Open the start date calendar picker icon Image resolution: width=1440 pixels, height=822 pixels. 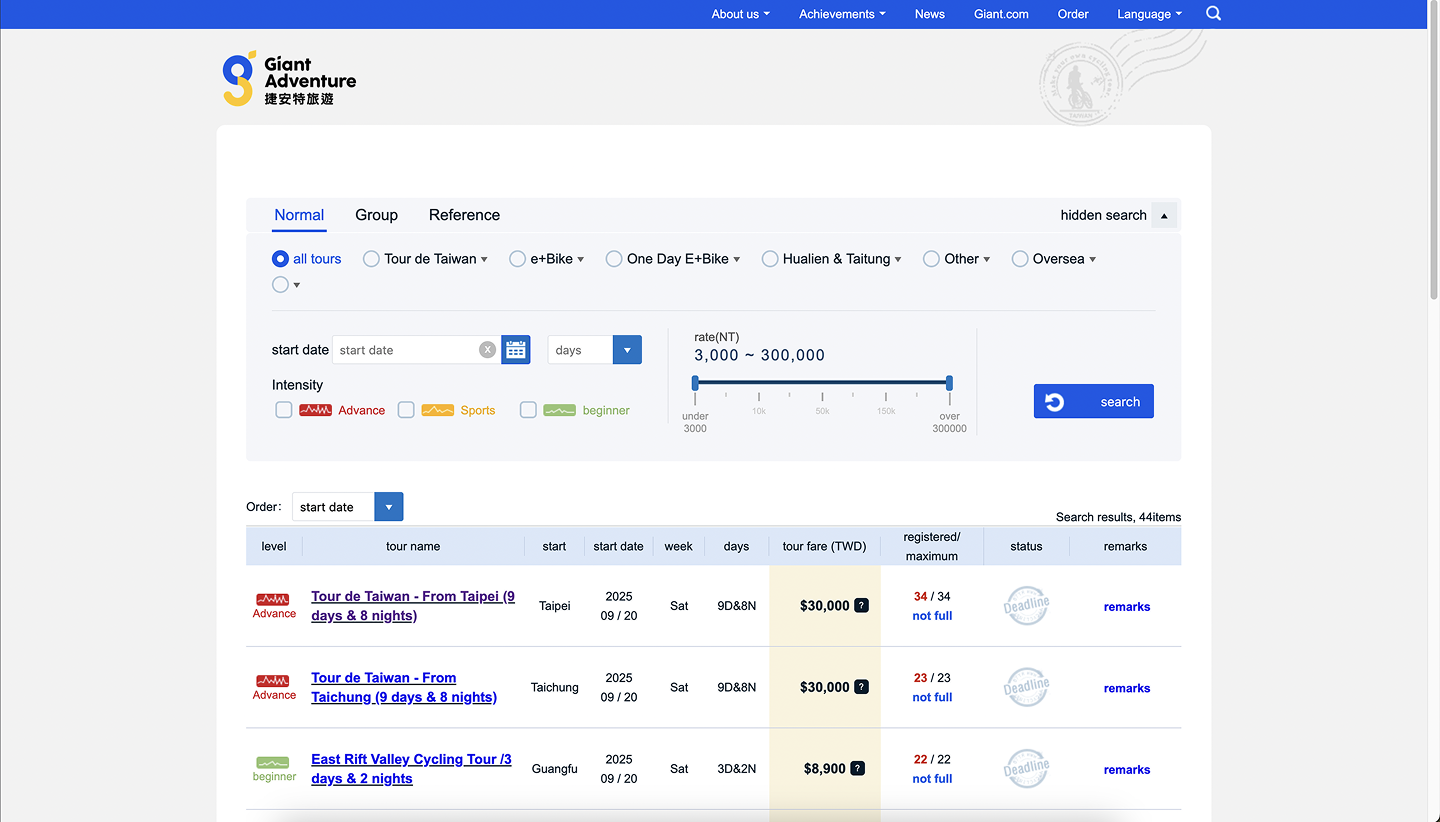point(515,350)
